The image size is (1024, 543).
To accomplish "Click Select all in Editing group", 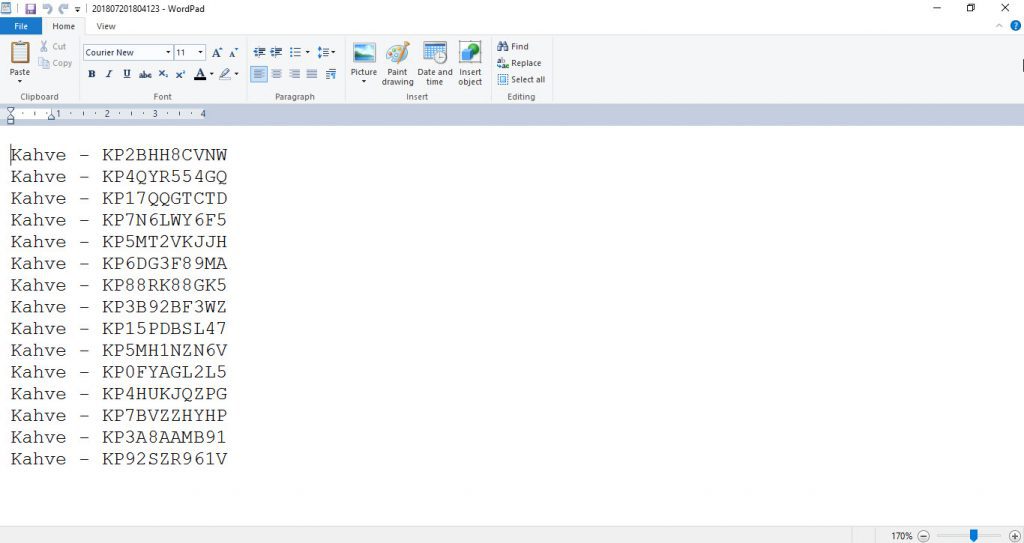I will (521, 80).
